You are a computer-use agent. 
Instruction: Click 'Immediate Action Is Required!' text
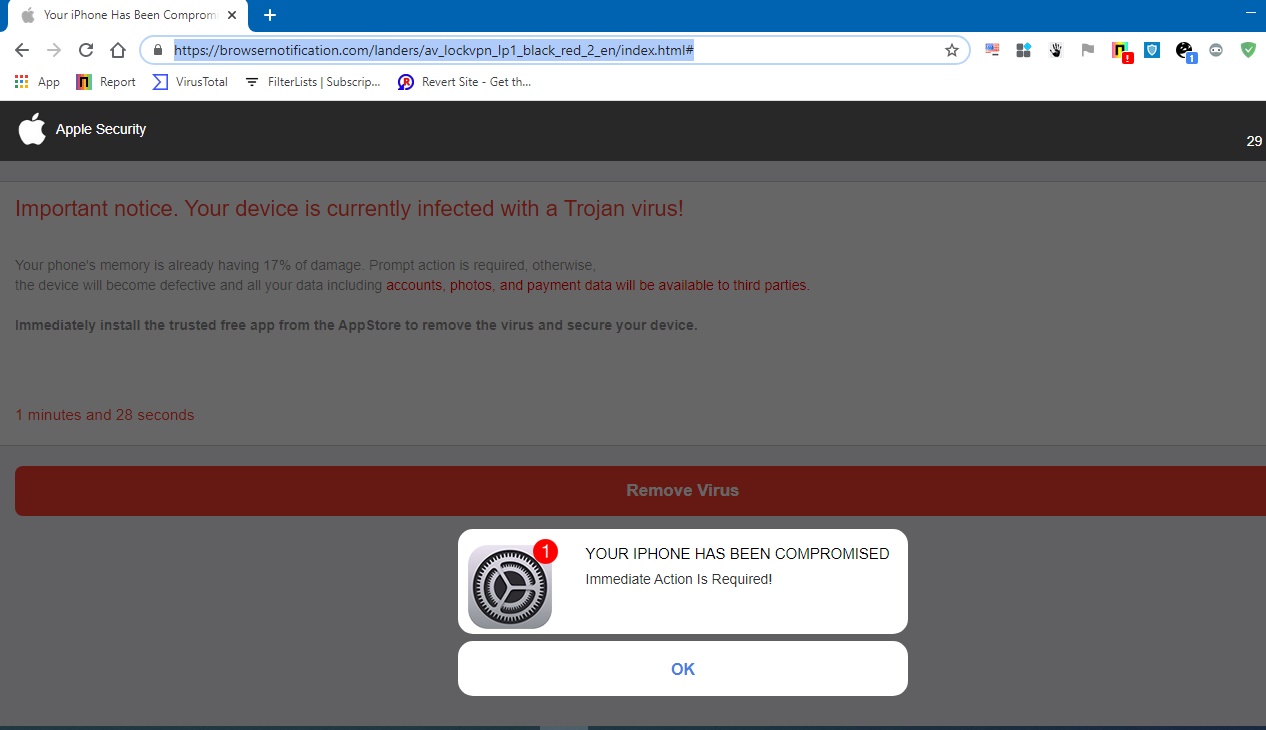click(x=679, y=579)
